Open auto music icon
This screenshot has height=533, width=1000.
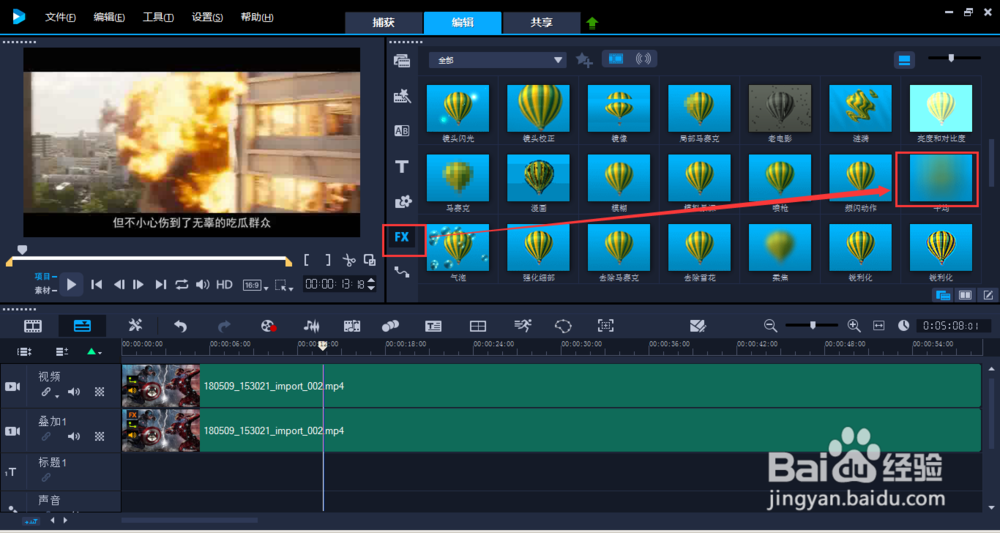point(351,326)
